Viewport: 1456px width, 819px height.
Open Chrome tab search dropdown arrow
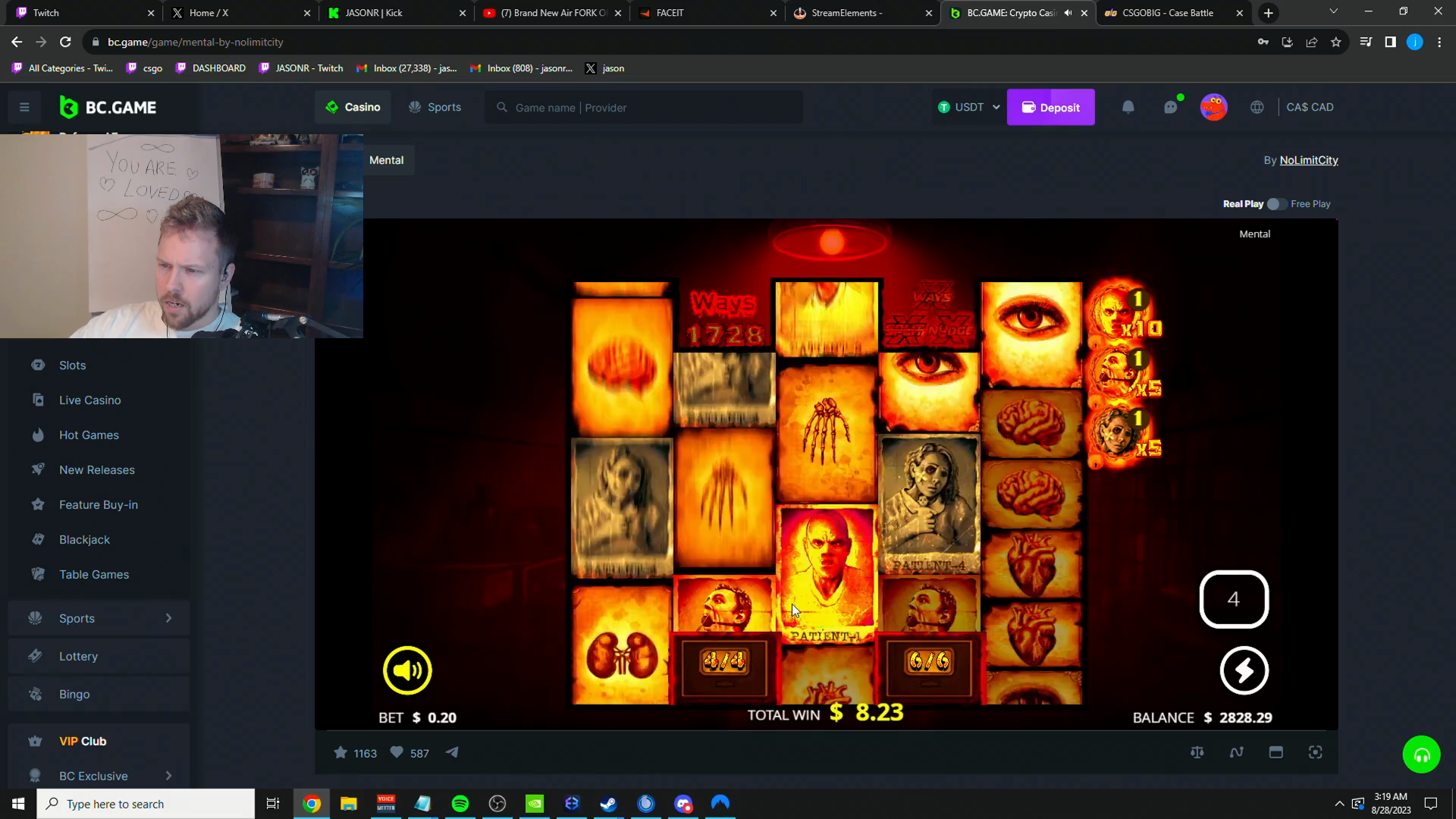(x=1333, y=12)
